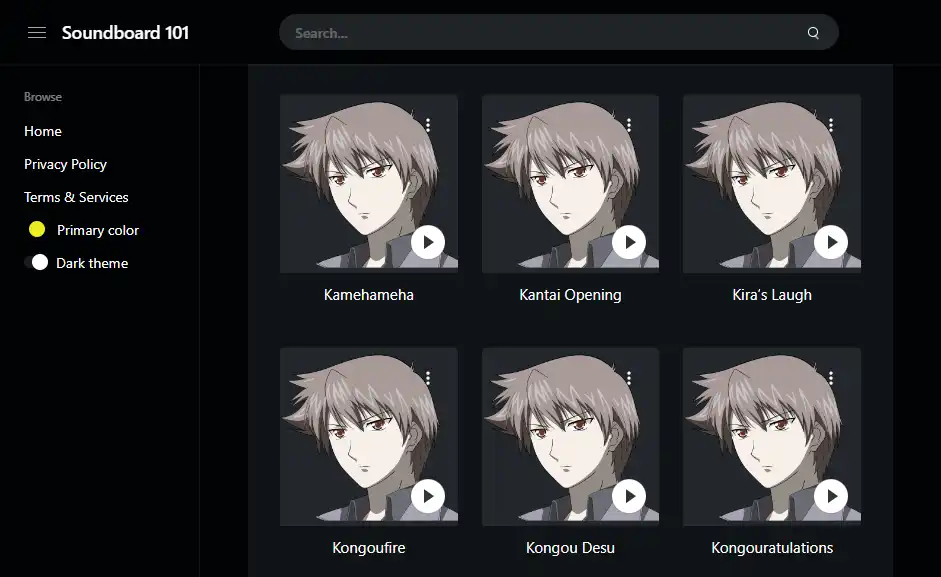Open the three-dot menu on Kongouratulations card
This screenshot has height=577, width=941.
point(831,378)
